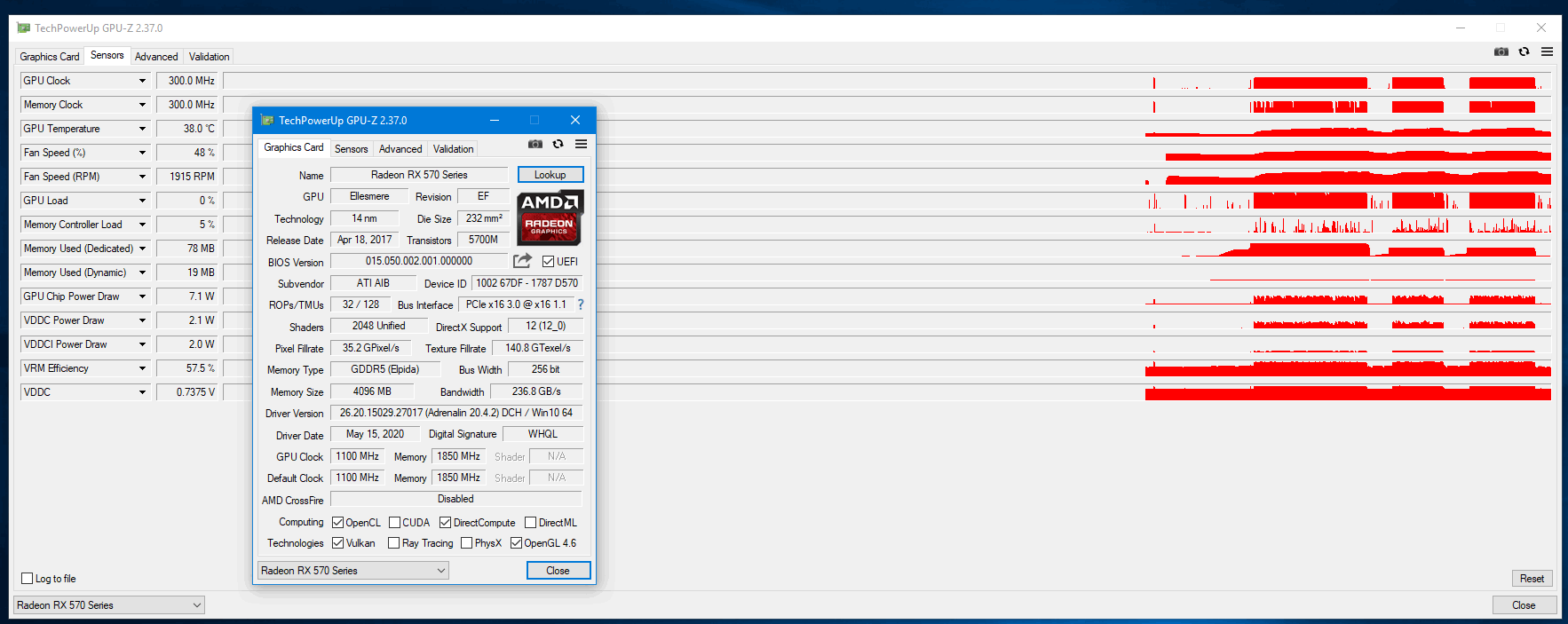
Task: Open Validation tab in back window
Action: (x=210, y=57)
